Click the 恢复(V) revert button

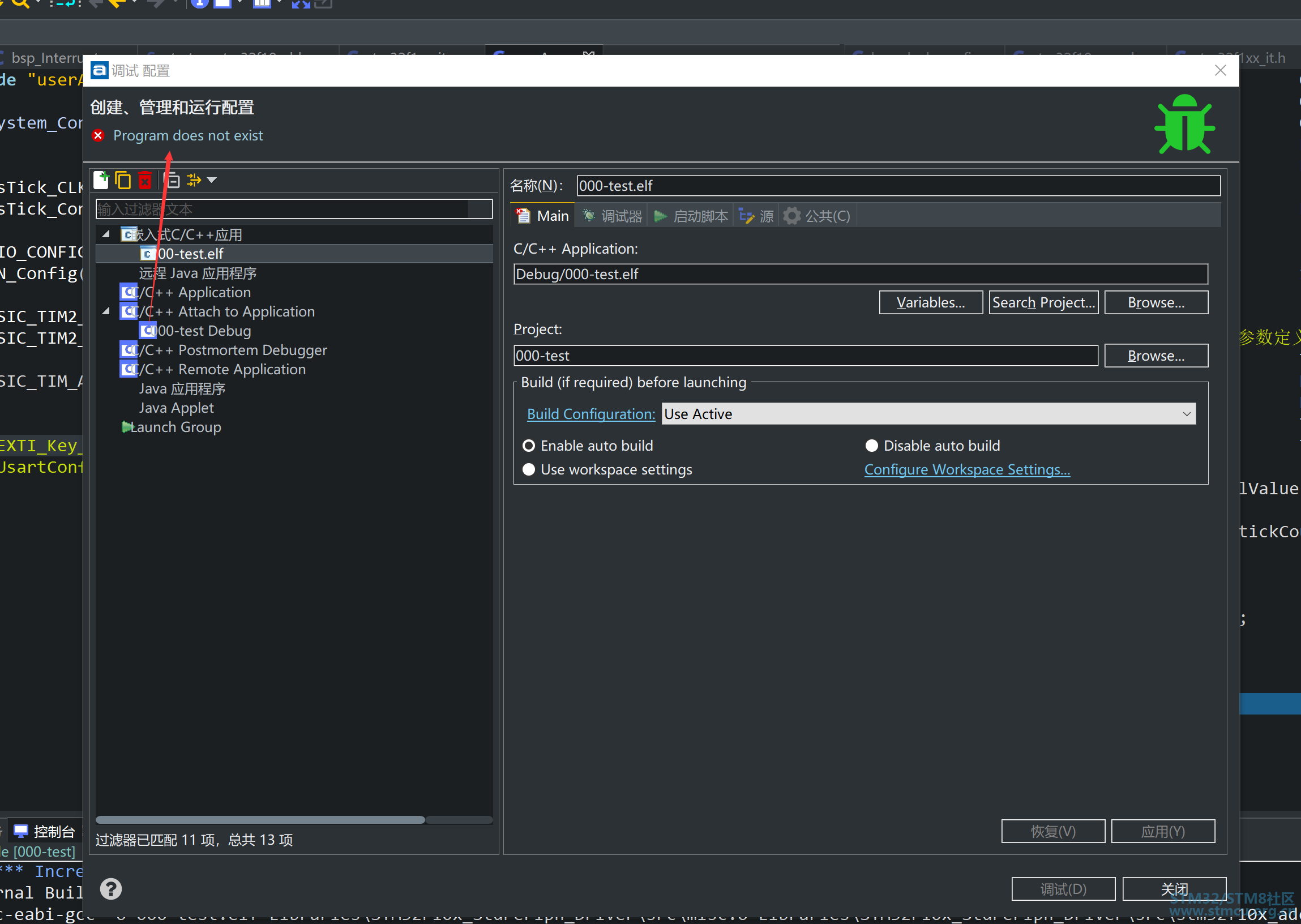tap(1053, 831)
